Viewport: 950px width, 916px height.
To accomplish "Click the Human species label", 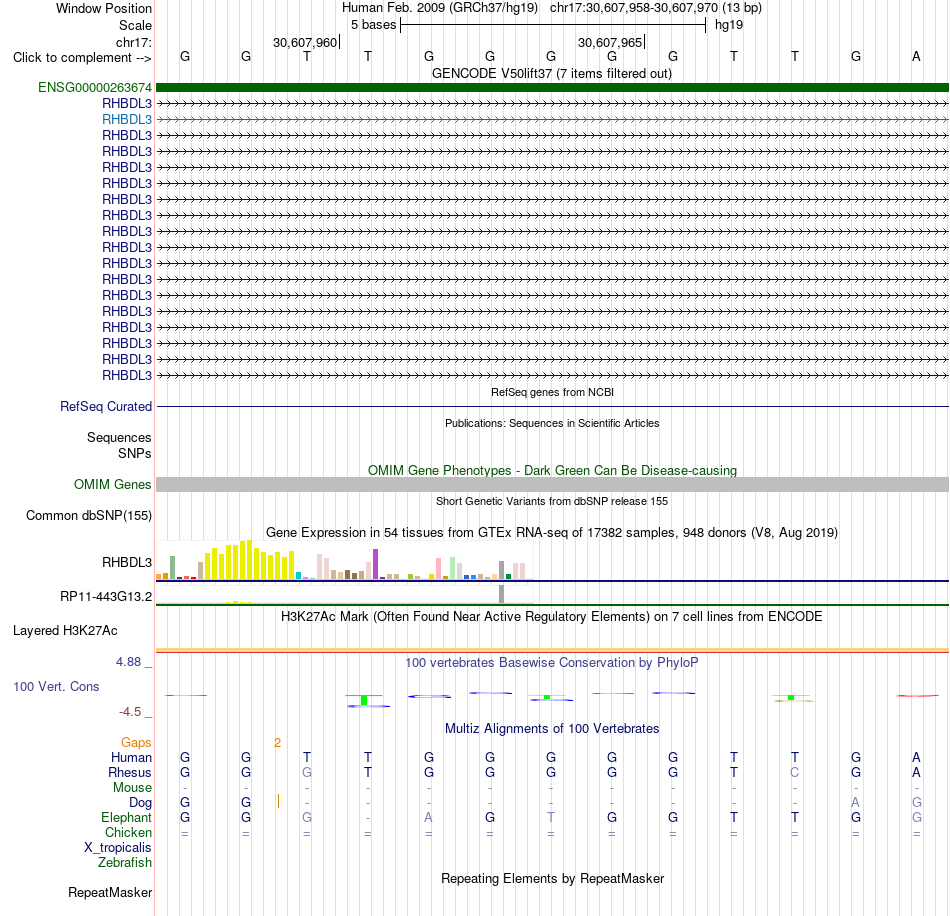I will (x=131, y=758).
